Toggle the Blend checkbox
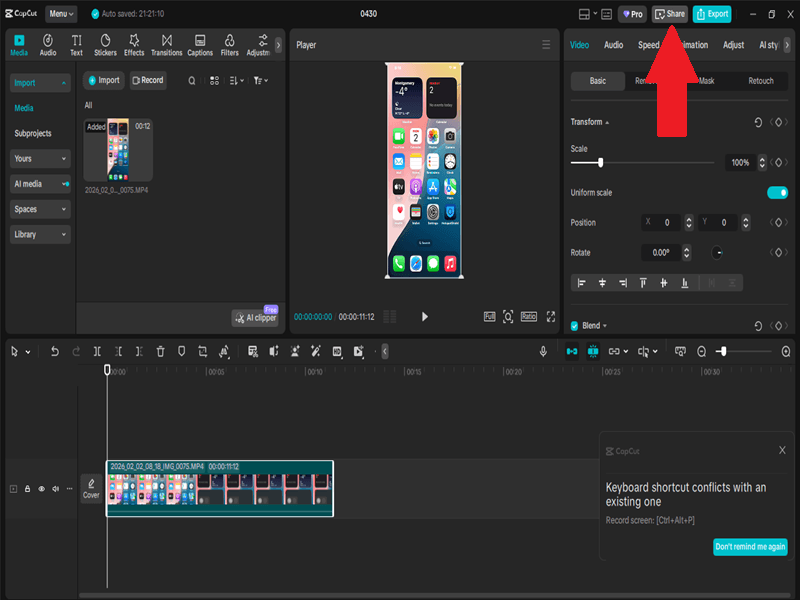800x600 pixels. click(574, 326)
